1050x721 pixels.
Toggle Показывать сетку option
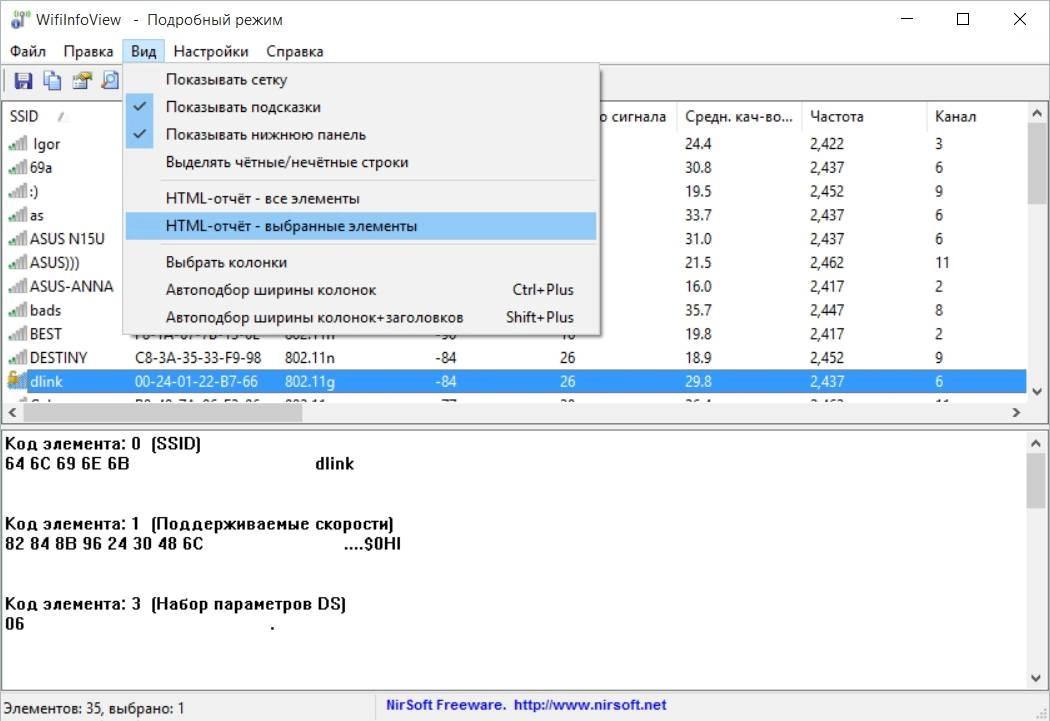[x=361, y=80]
